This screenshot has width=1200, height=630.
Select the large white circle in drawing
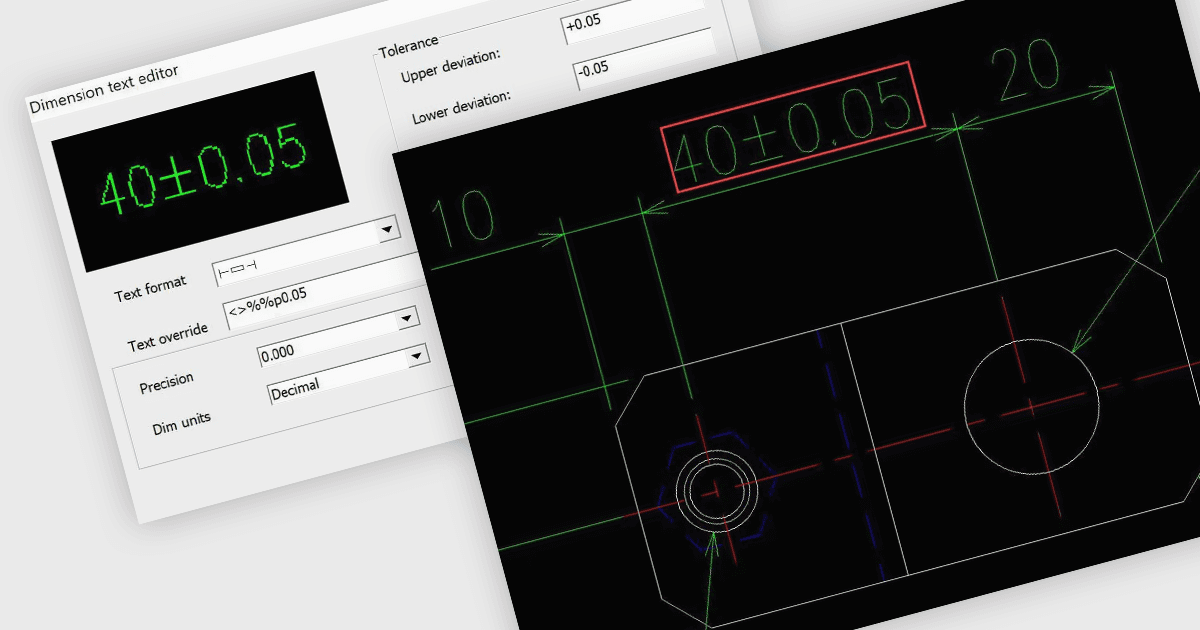coord(1031,406)
